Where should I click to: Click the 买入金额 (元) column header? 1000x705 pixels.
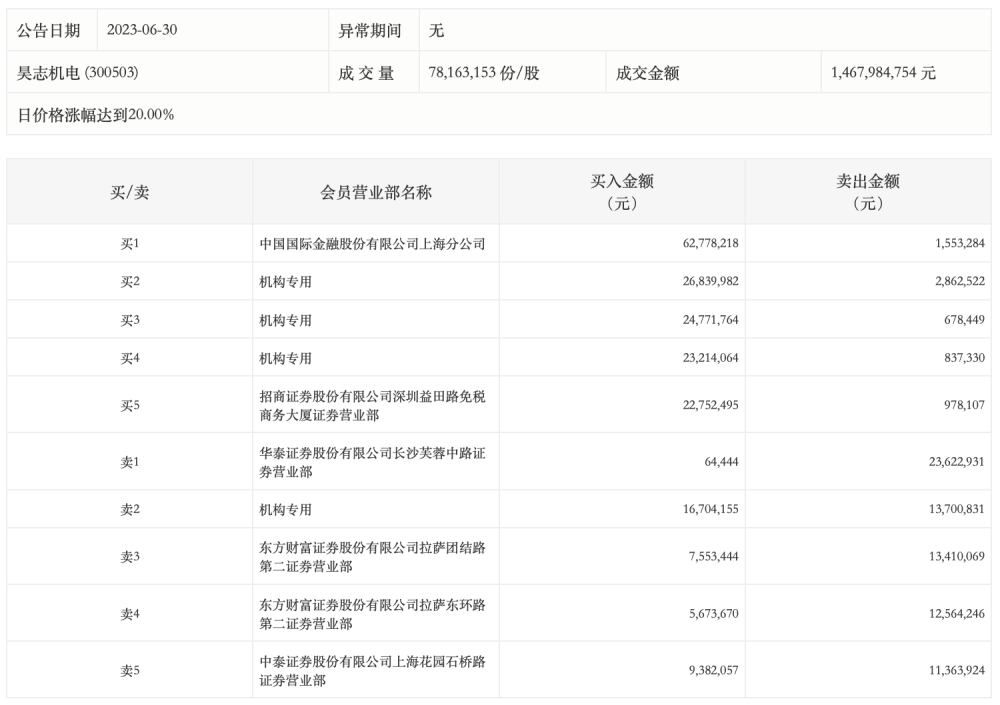pyautogui.click(x=622, y=192)
